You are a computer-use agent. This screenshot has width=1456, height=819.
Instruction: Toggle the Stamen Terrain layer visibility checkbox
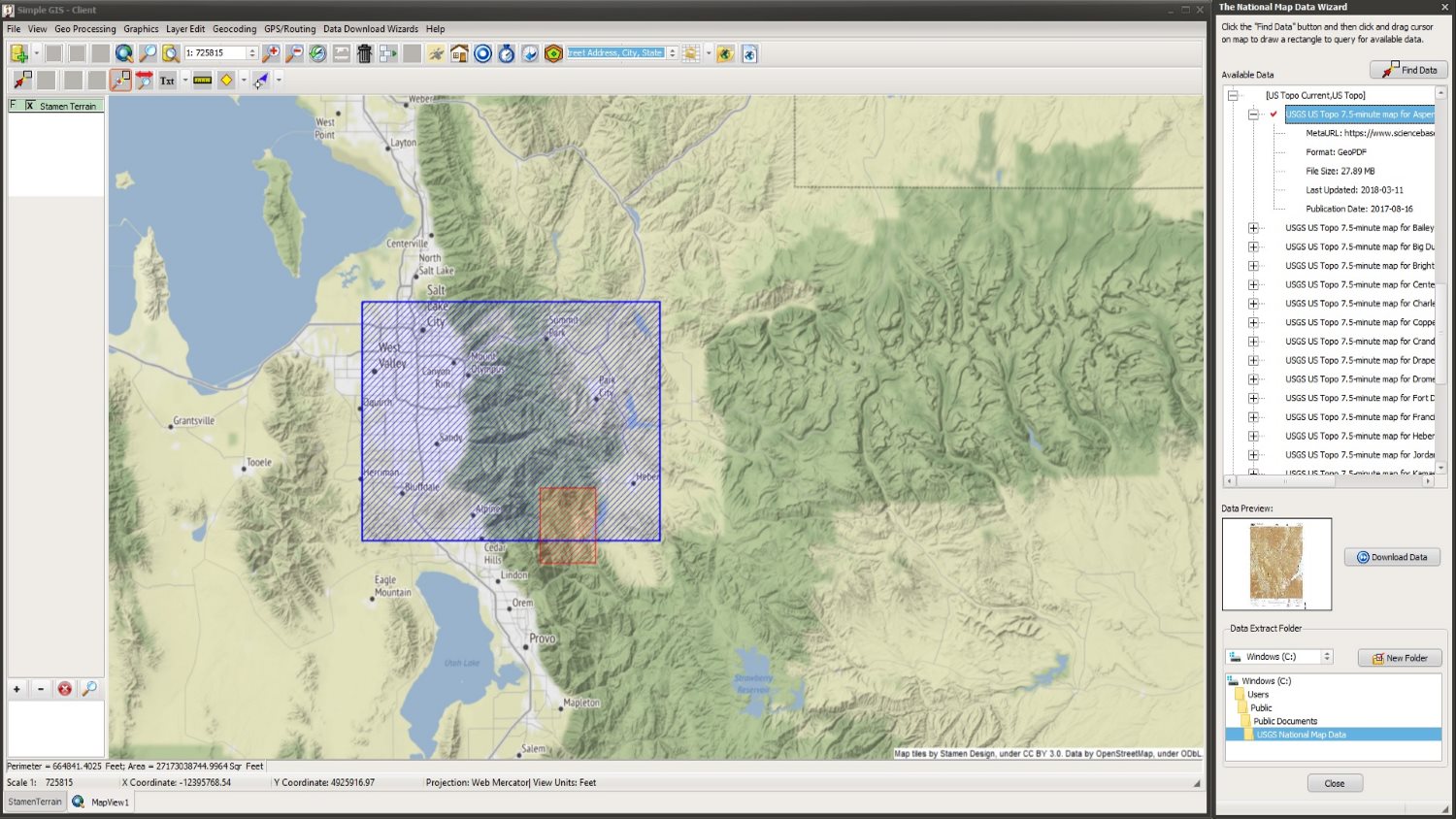(29, 105)
